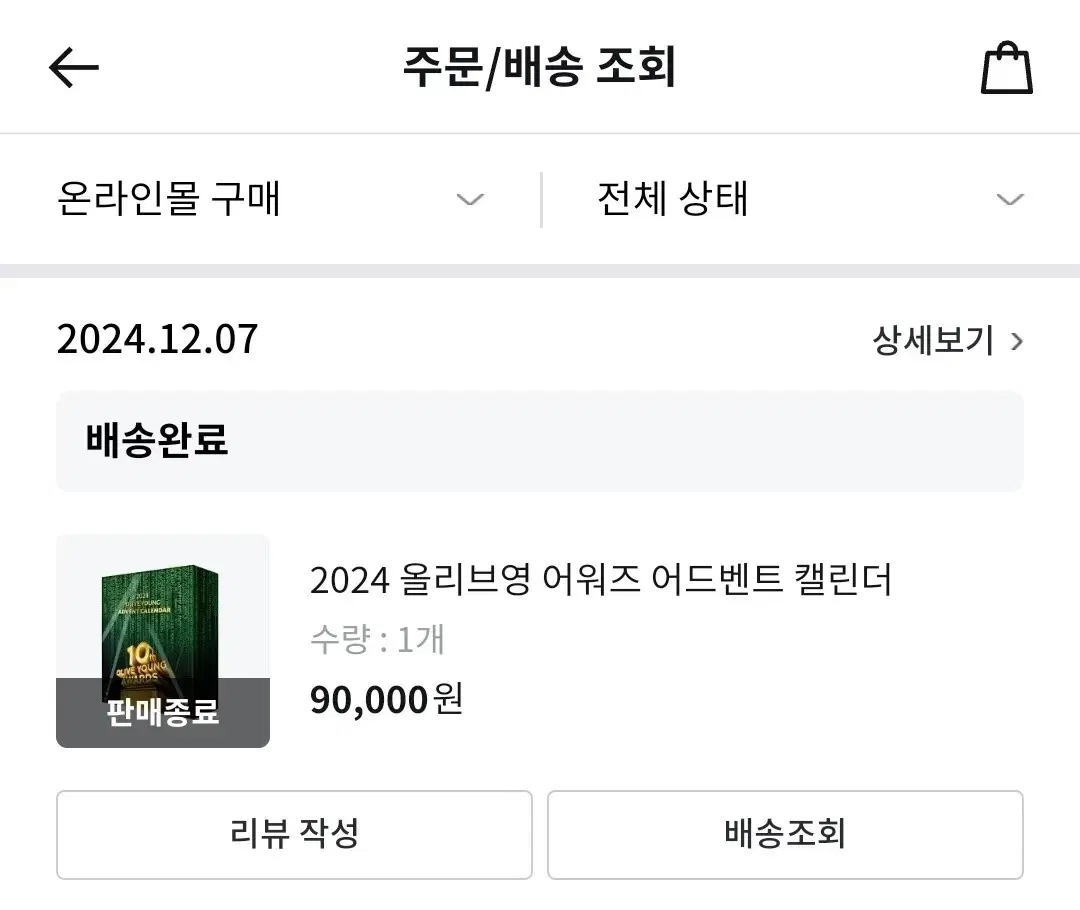
Task: Tap the 2024.12.07 order date
Action: pos(157,340)
